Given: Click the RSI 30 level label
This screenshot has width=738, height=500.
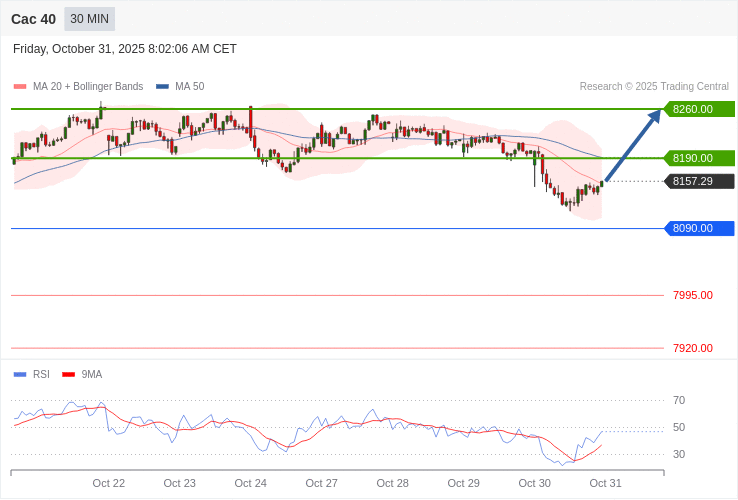Looking at the screenshot, I should (679, 454).
